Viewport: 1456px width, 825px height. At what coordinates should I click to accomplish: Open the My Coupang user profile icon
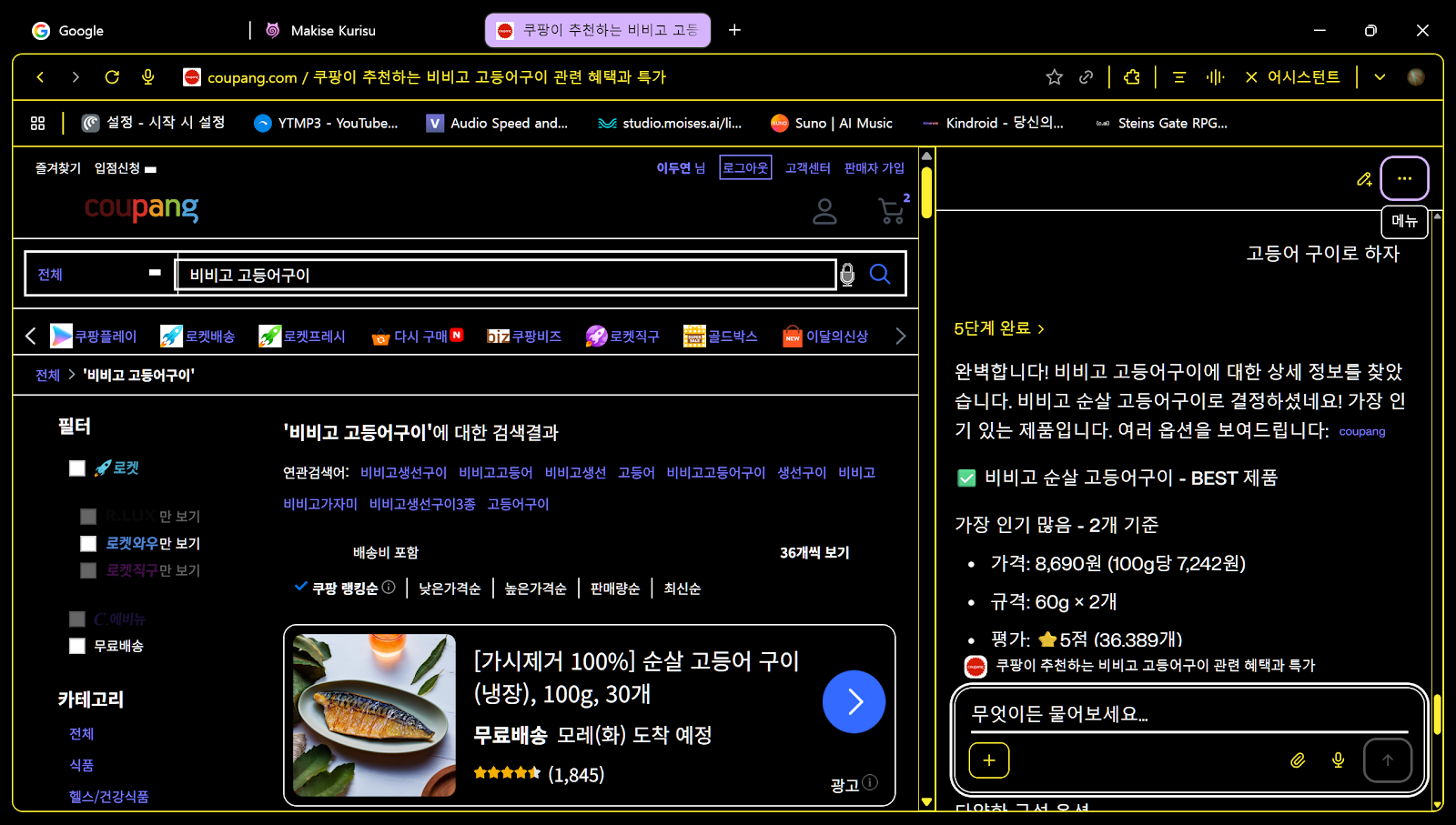pyautogui.click(x=824, y=211)
